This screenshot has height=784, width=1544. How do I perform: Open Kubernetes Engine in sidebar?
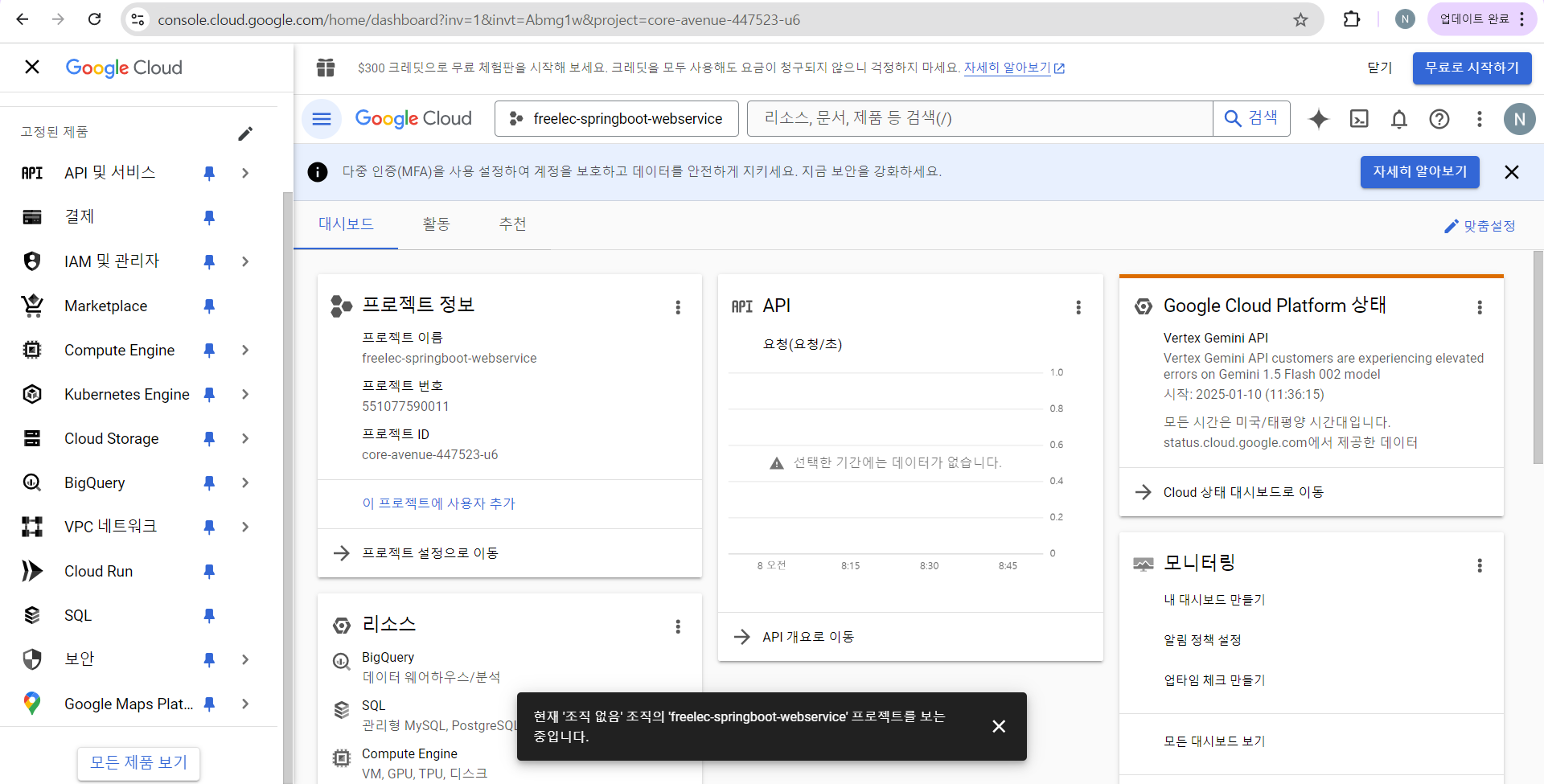127,394
